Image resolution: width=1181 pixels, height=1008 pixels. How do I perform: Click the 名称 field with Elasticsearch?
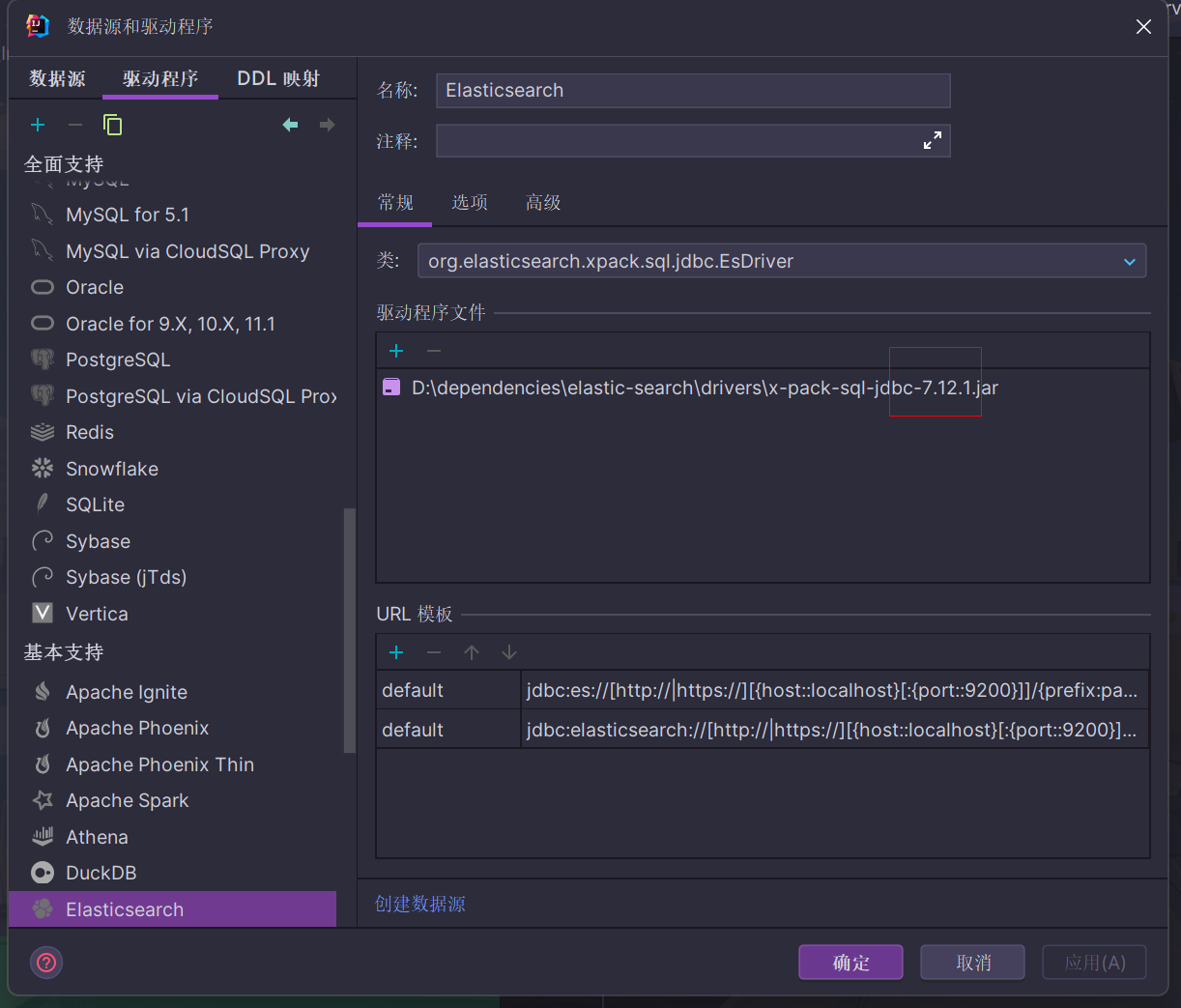693,91
